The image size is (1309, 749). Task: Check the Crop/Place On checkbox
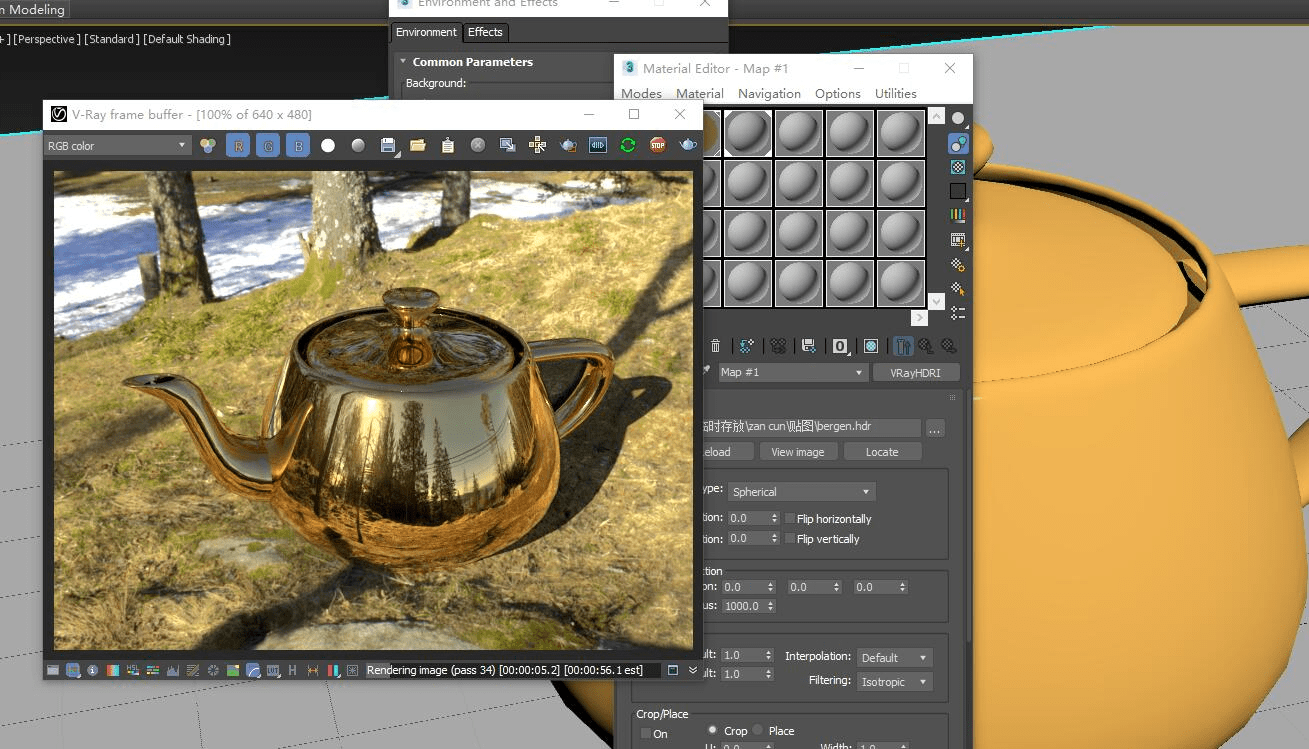point(646,733)
